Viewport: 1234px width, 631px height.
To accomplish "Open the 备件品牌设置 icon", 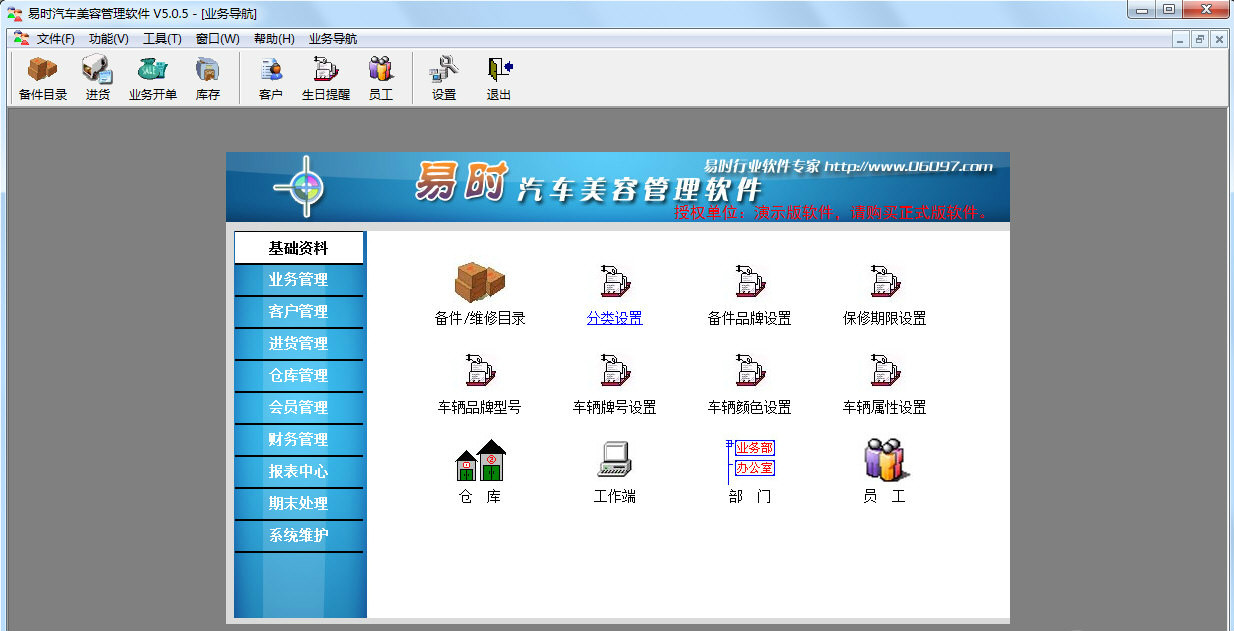I will (x=750, y=282).
